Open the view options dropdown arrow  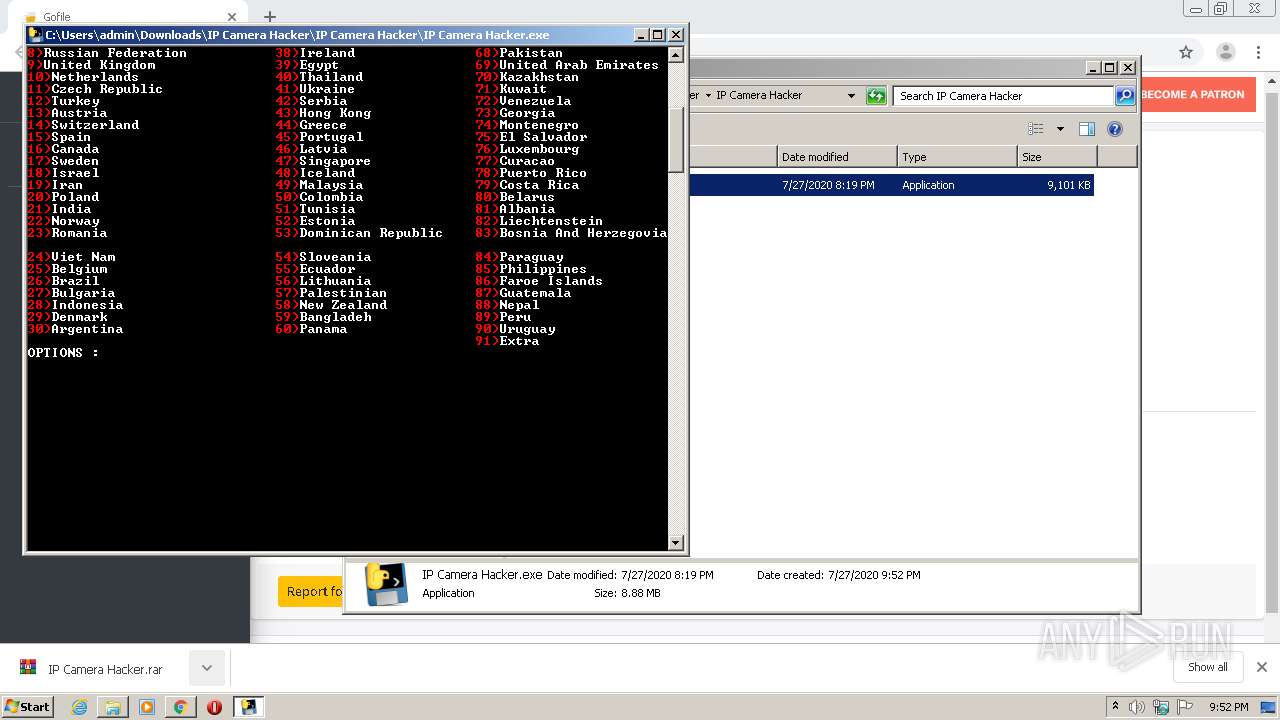pyautogui.click(x=1060, y=129)
